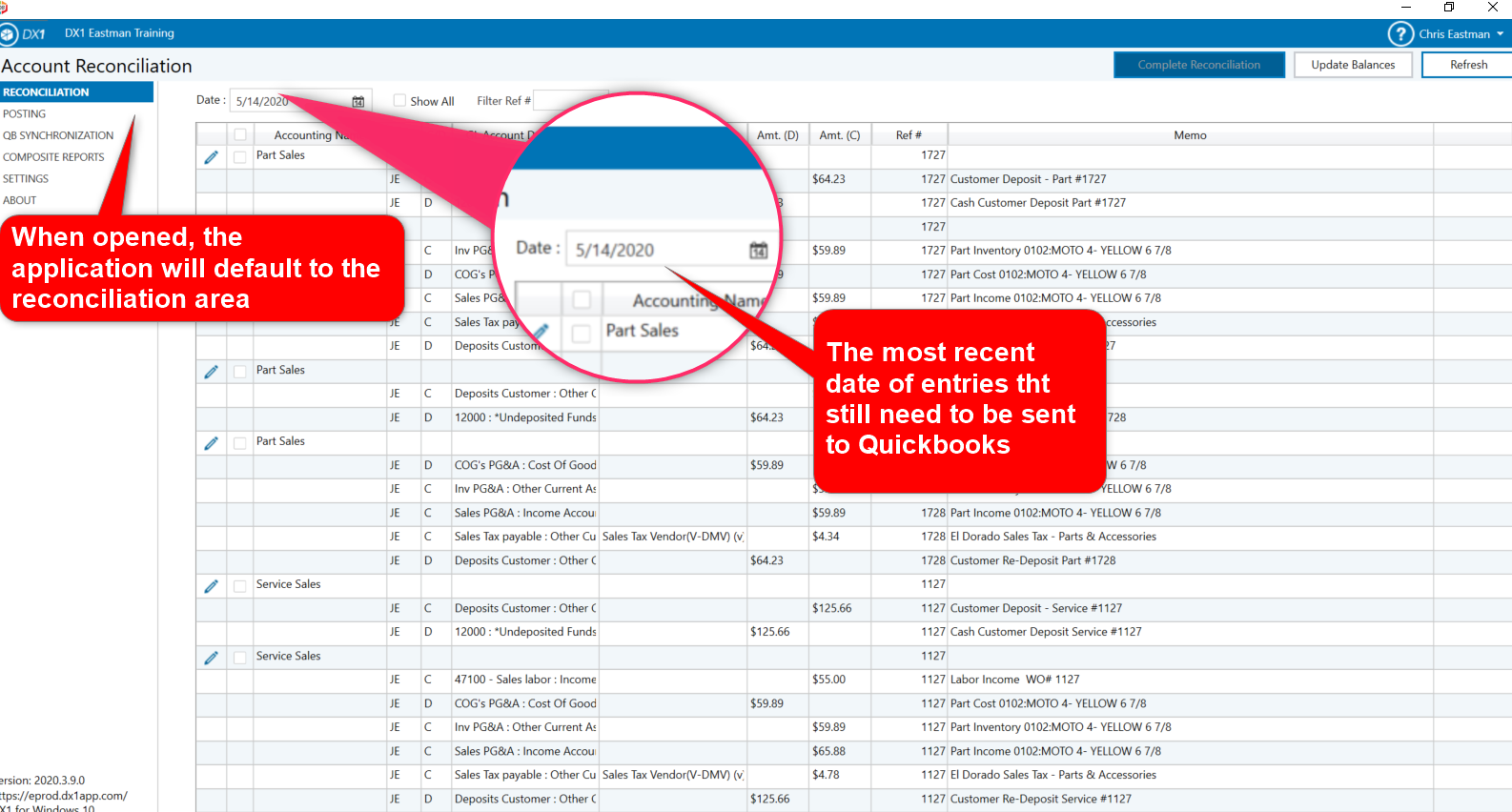Check the box for the lower Service Sales entry
Screen dimensions: 1512x812
point(240,658)
